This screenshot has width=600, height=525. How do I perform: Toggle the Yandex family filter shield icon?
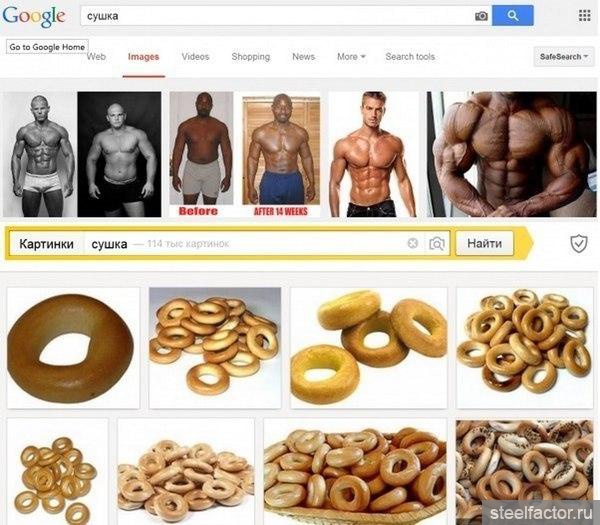[x=579, y=243]
